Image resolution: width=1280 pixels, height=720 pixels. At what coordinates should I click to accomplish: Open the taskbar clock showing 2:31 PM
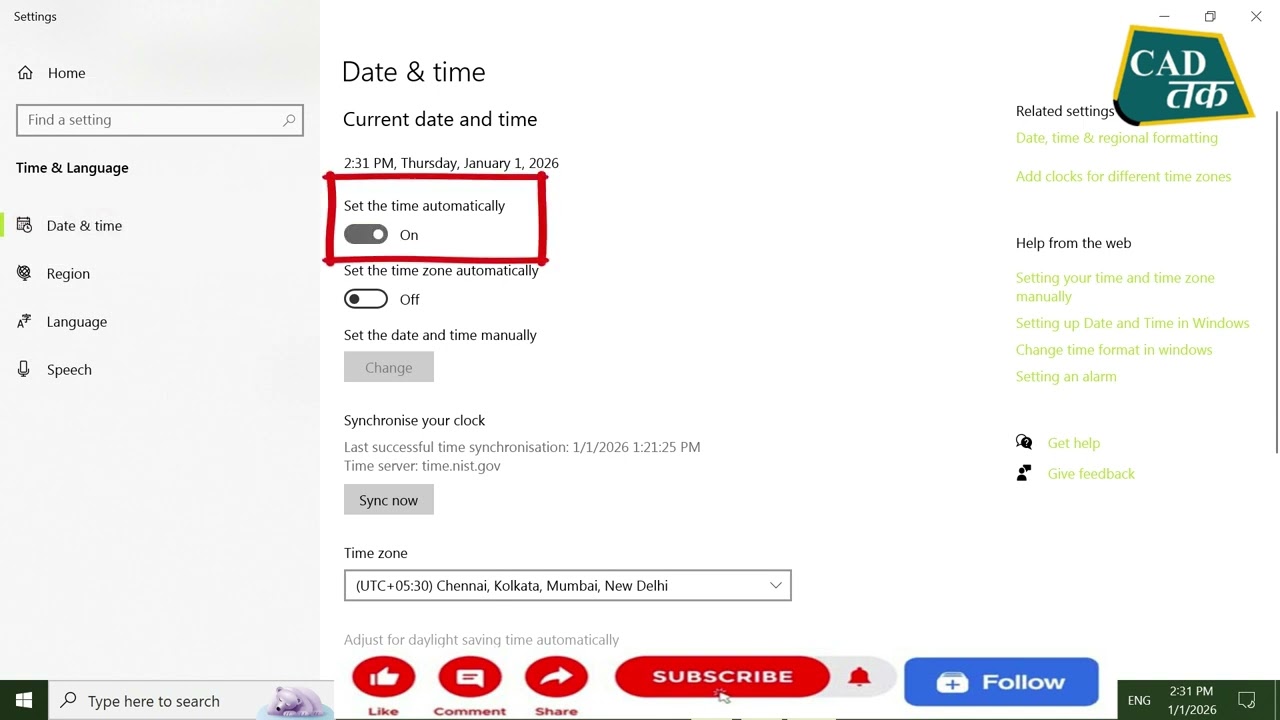(x=1191, y=701)
